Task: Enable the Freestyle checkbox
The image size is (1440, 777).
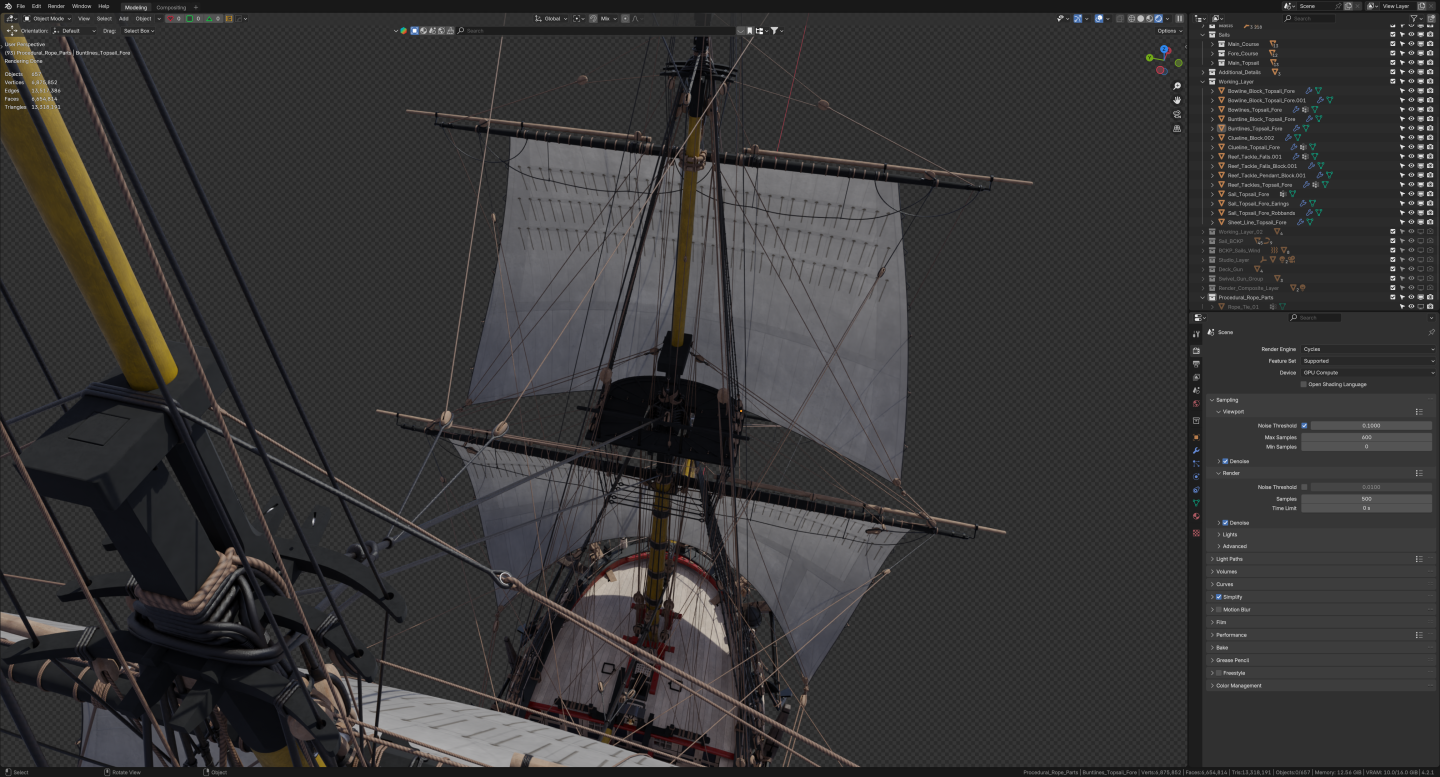Action: [x=1219, y=673]
